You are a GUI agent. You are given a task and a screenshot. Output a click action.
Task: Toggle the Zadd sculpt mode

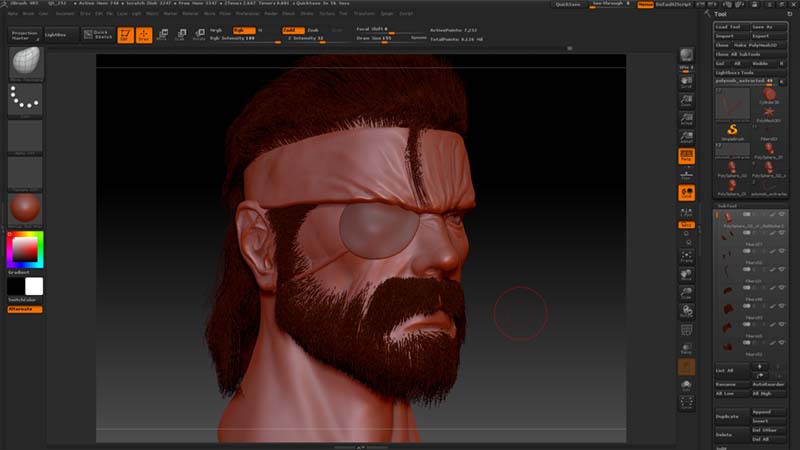291,30
